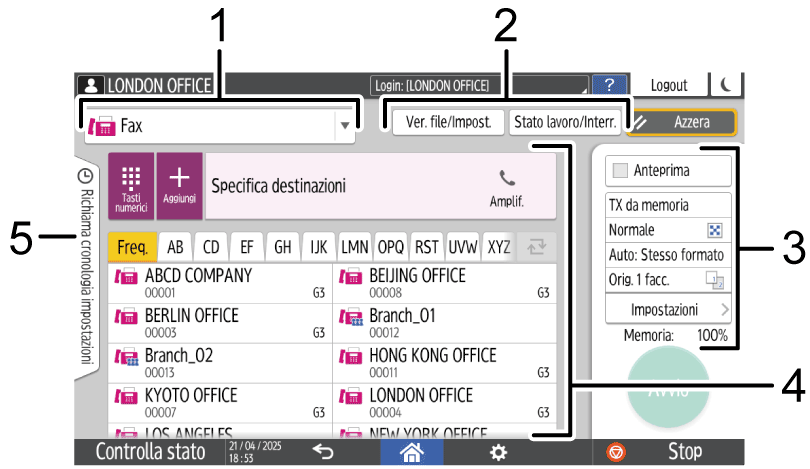The height and width of the screenshot is (469, 810).
Task: Open the TX da memoria setting
Action: (x=668, y=205)
